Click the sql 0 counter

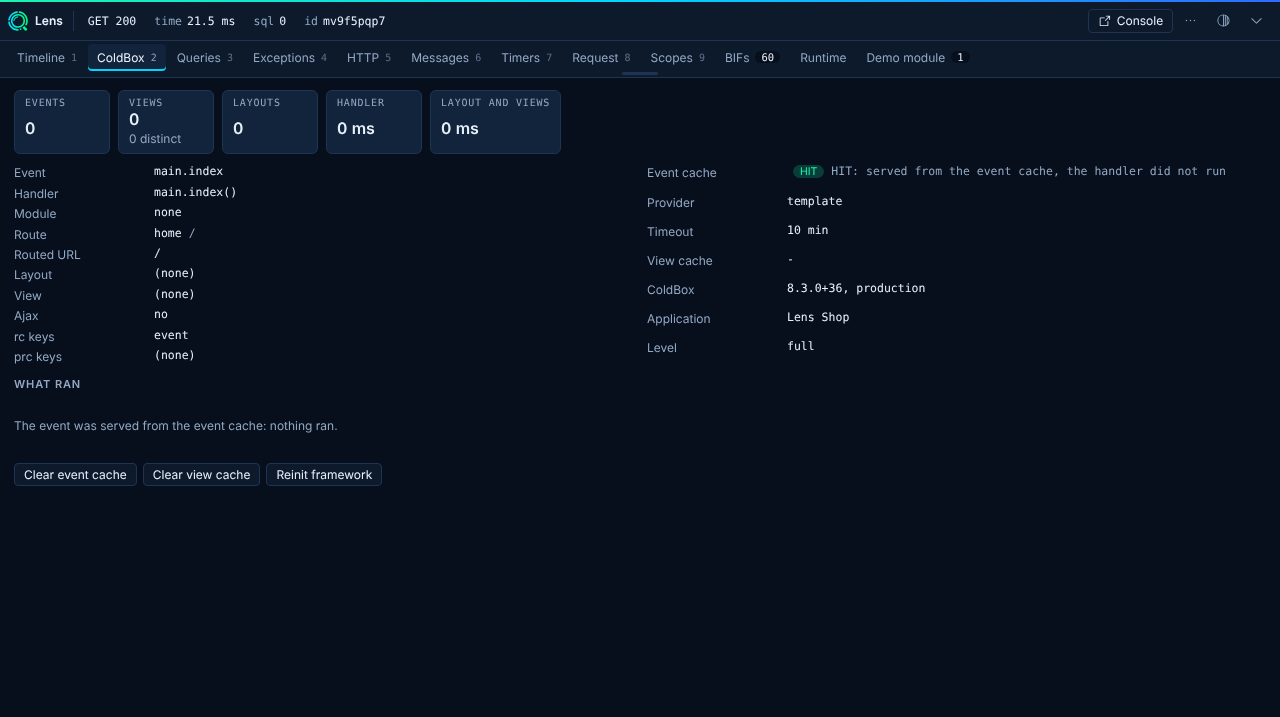(269, 21)
